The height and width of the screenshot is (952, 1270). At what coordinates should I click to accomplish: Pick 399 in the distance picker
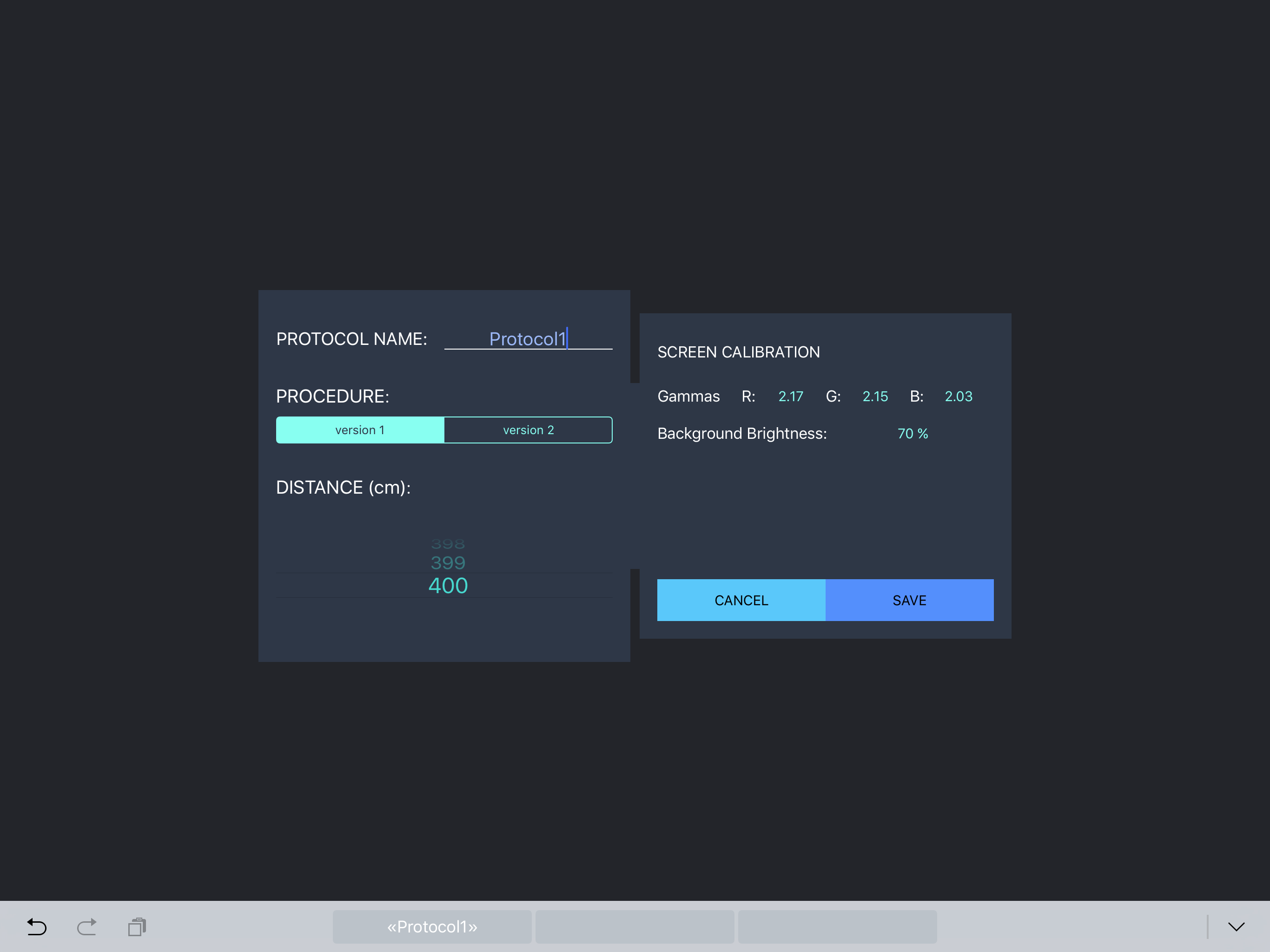click(x=448, y=563)
